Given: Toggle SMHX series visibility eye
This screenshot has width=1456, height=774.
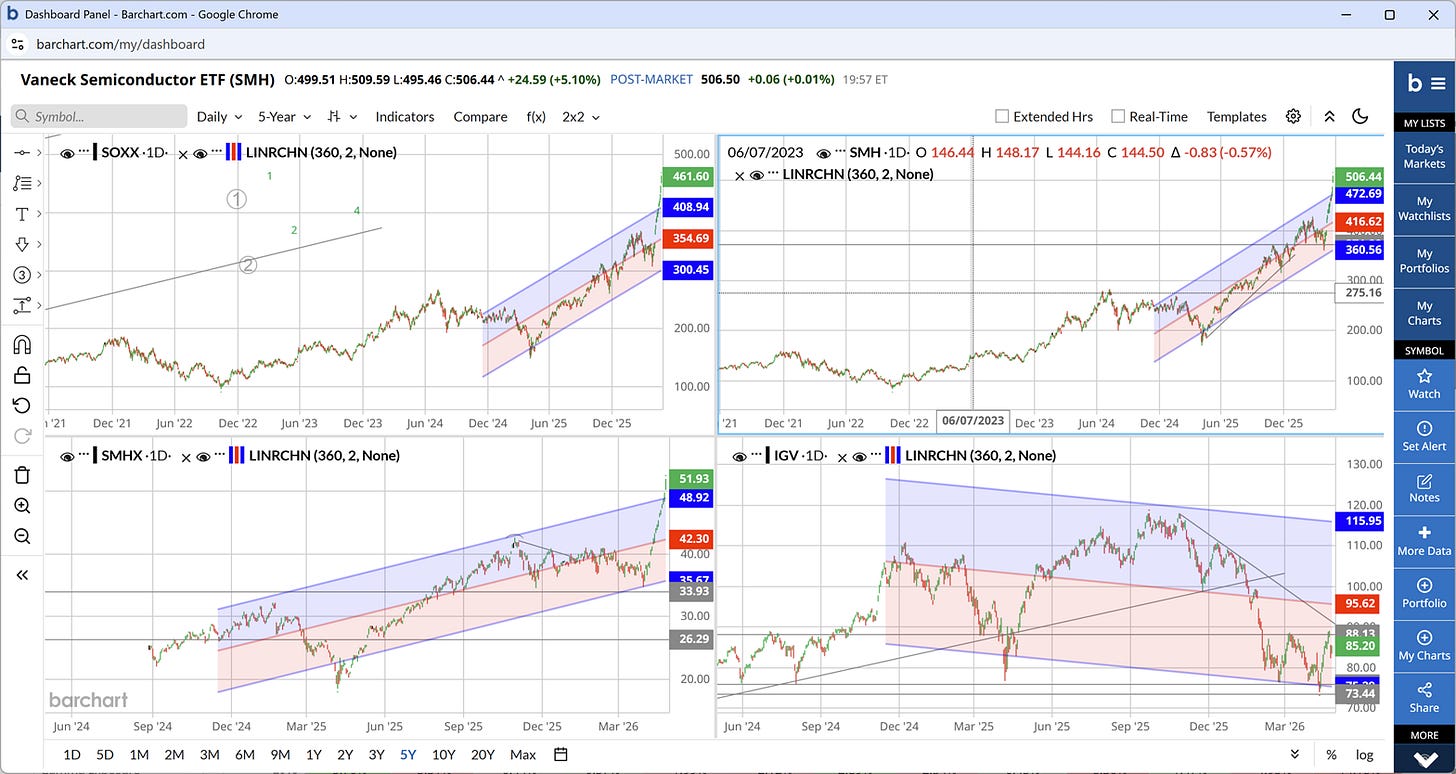Looking at the screenshot, I should (67, 456).
